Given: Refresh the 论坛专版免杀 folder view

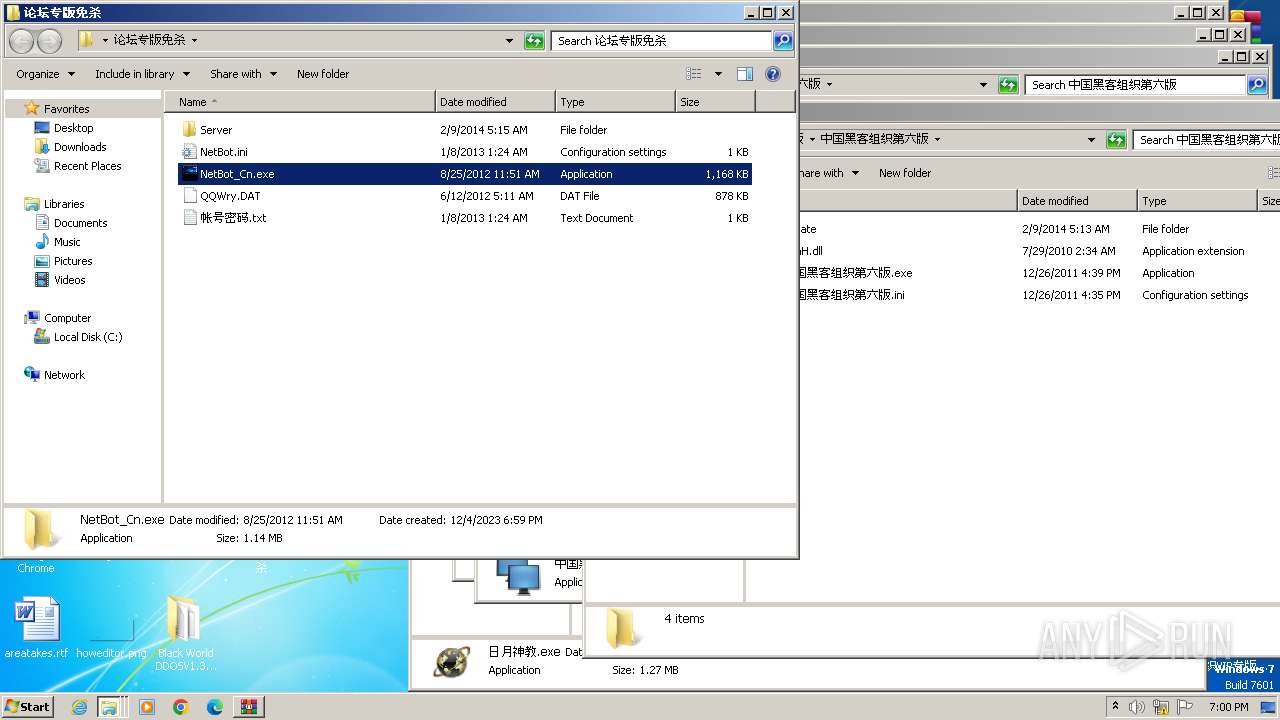Looking at the screenshot, I should pyautogui.click(x=535, y=41).
